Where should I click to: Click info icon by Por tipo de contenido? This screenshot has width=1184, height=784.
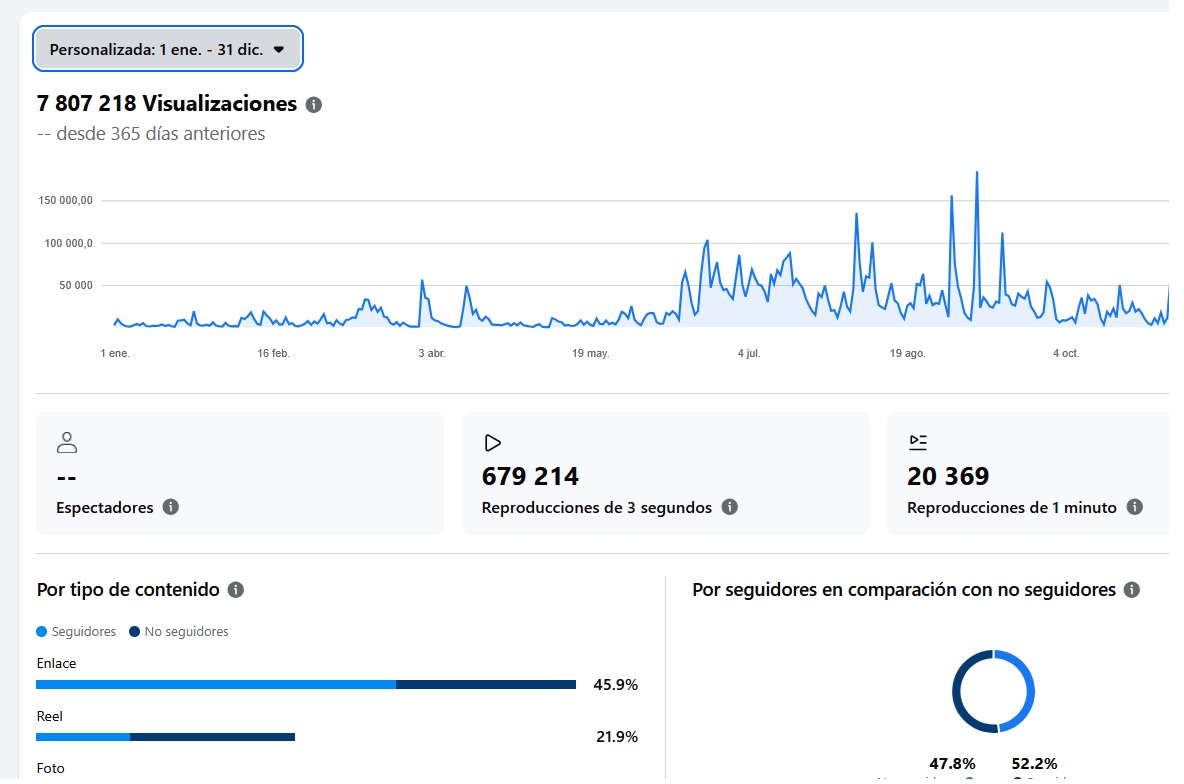click(236, 590)
